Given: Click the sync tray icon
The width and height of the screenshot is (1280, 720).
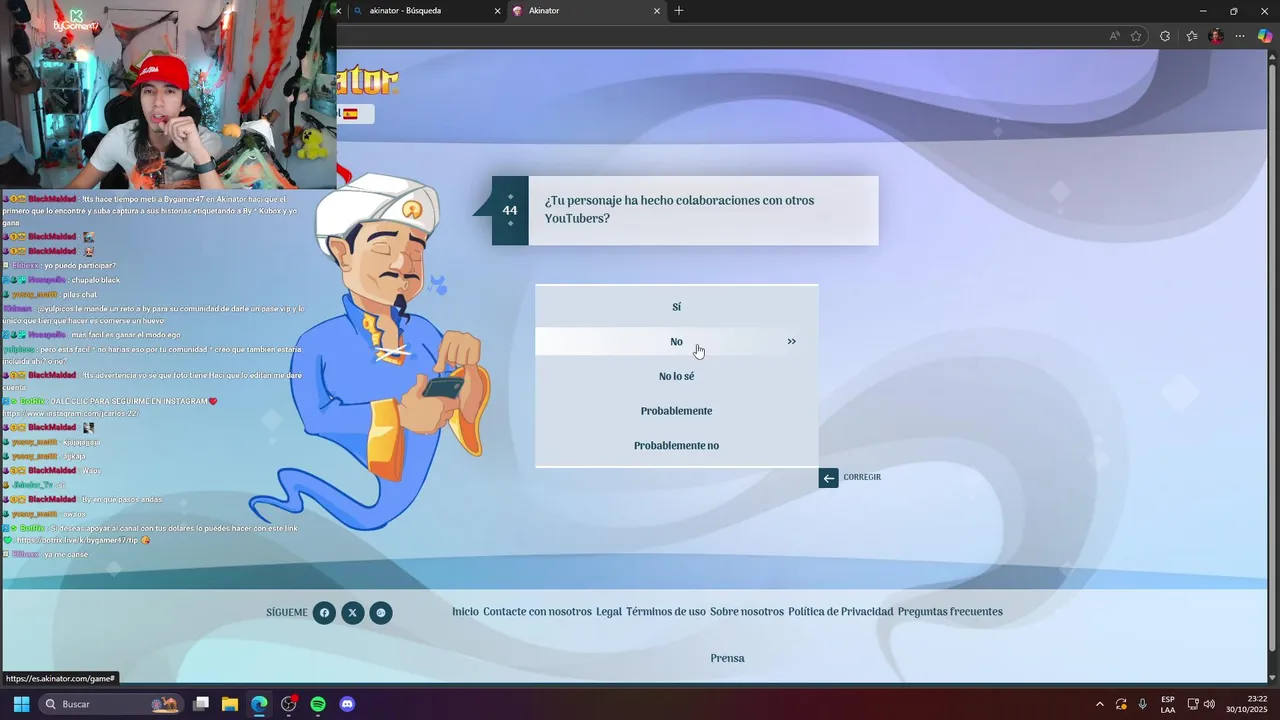Looking at the screenshot, I should (x=1121, y=704).
